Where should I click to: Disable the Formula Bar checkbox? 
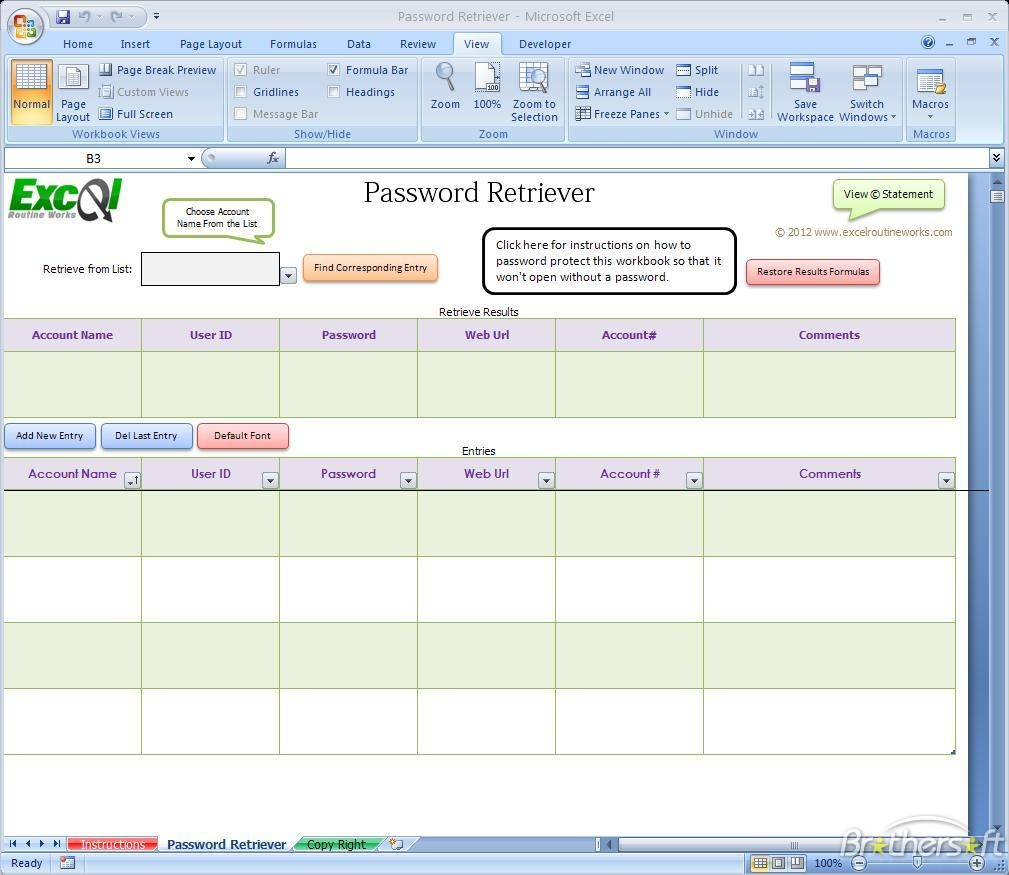click(x=334, y=69)
